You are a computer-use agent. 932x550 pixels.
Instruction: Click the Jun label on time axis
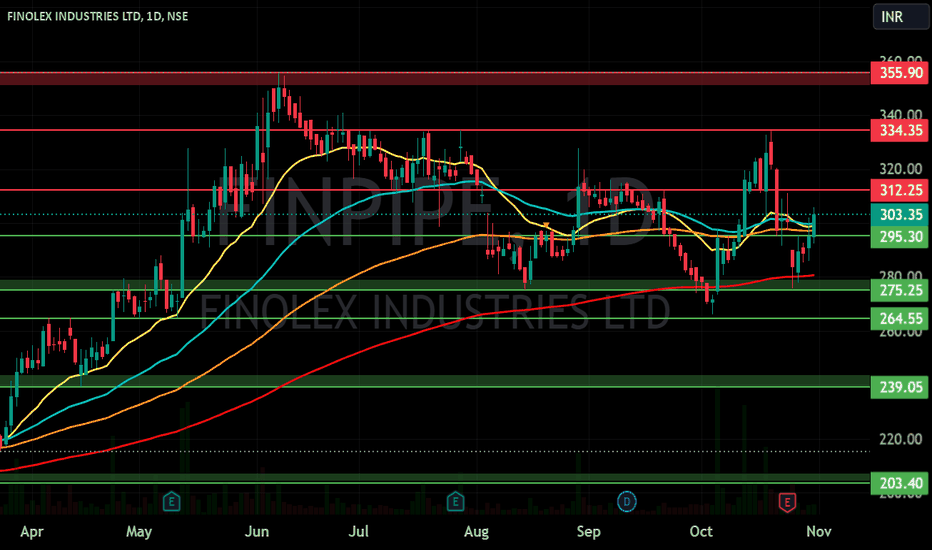(x=257, y=531)
